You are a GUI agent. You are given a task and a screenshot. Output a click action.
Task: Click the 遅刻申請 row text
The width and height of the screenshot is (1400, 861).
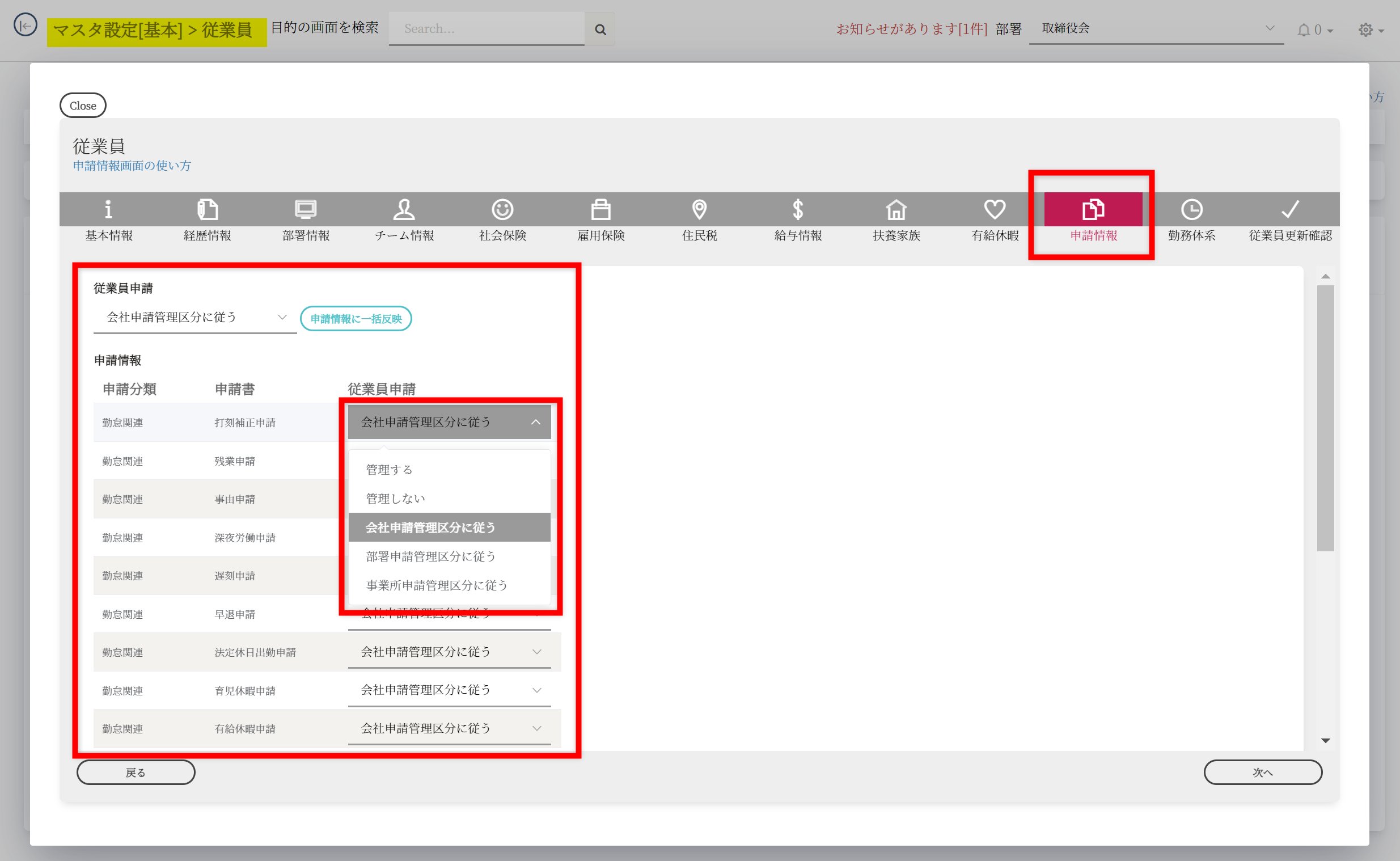pyautogui.click(x=235, y=576)
